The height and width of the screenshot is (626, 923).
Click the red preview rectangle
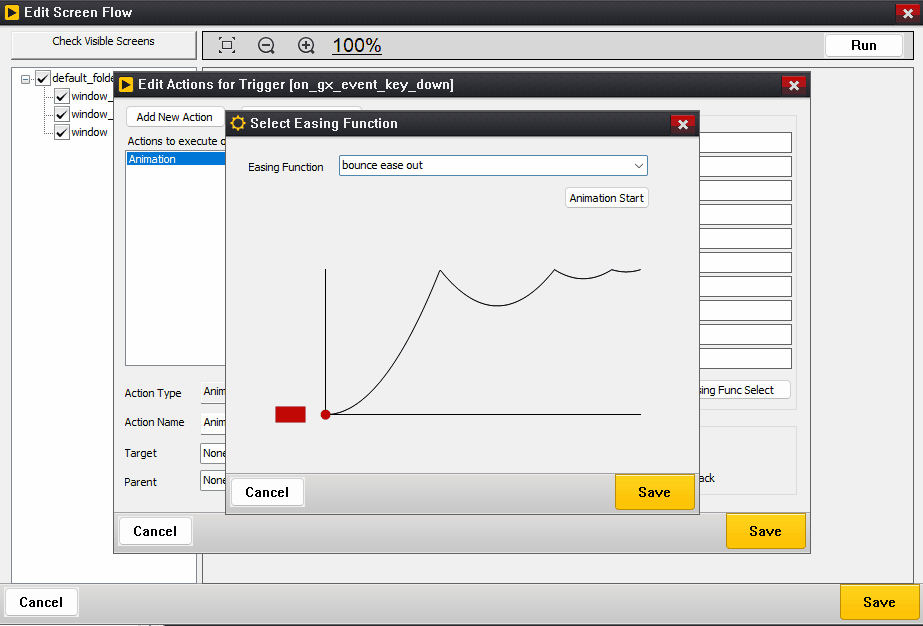[x=290, y=414]
